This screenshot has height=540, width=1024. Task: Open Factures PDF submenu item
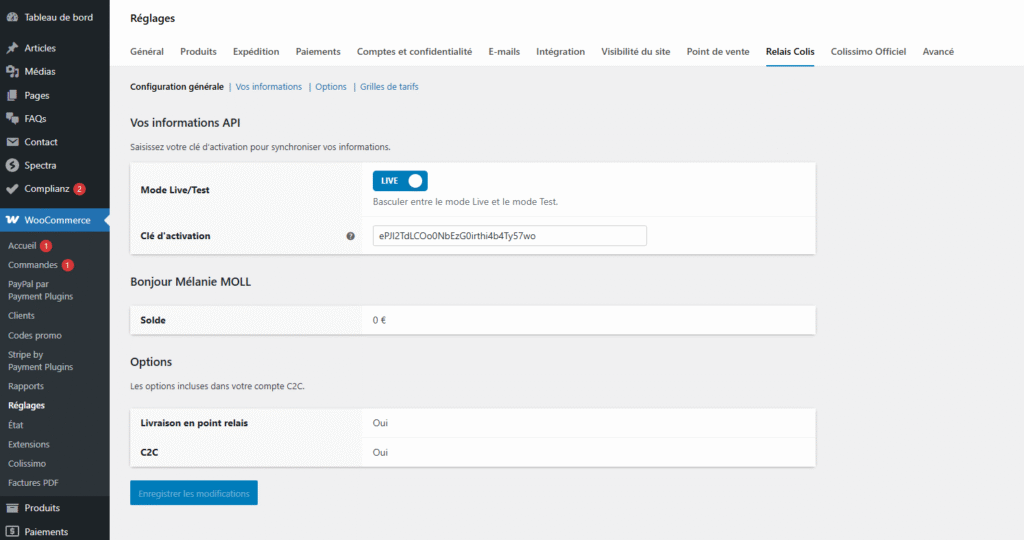[33, 482]
